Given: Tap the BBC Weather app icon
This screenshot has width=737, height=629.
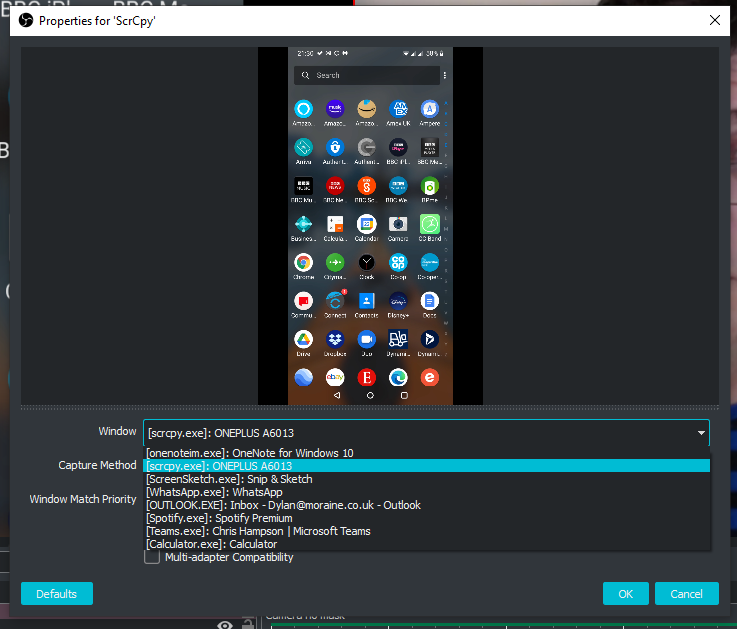Looking at the screenshot, I should [398, 186].
